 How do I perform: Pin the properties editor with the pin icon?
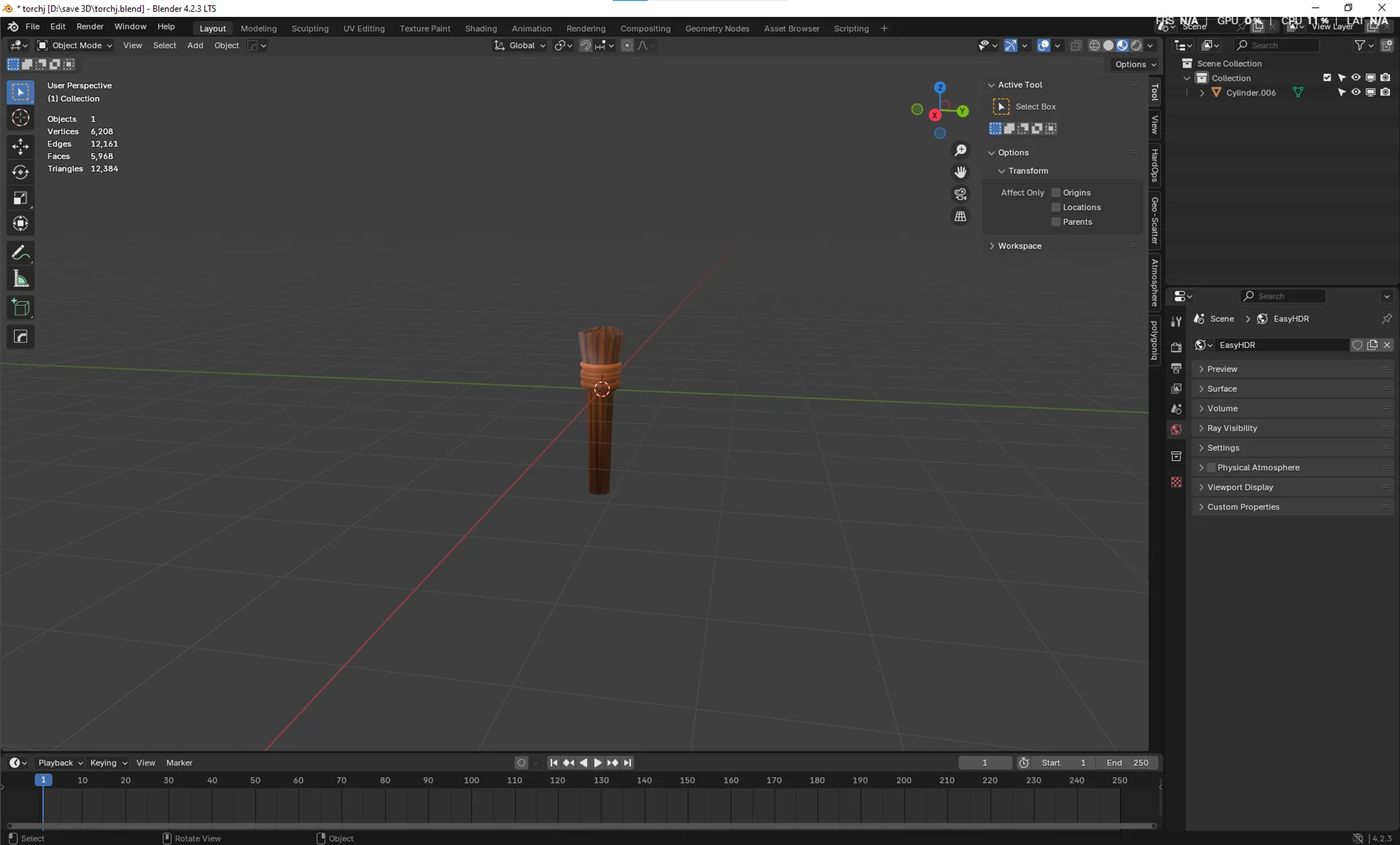(x=1386, y=319)
